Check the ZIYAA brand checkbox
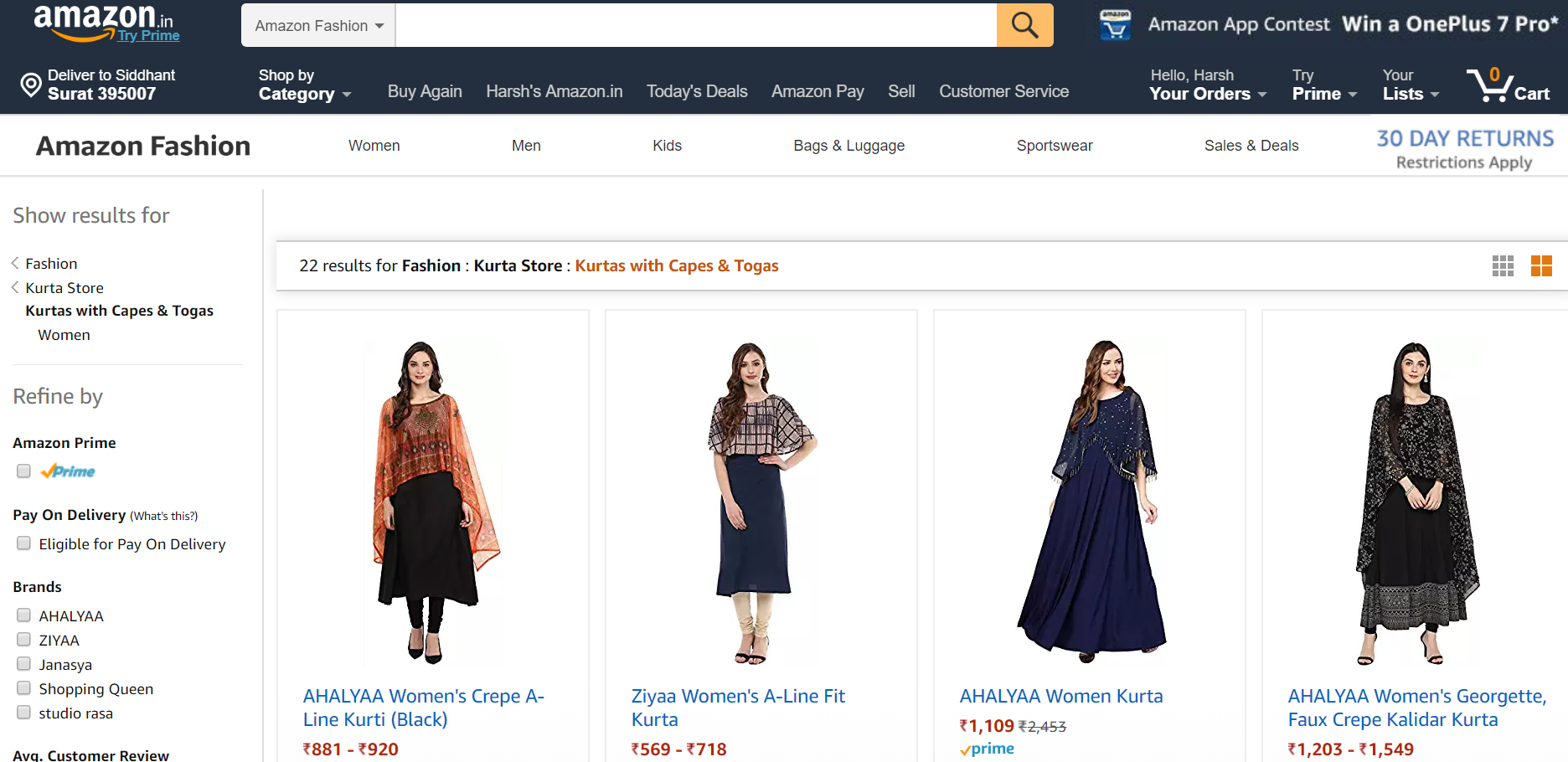 [23, 640]
